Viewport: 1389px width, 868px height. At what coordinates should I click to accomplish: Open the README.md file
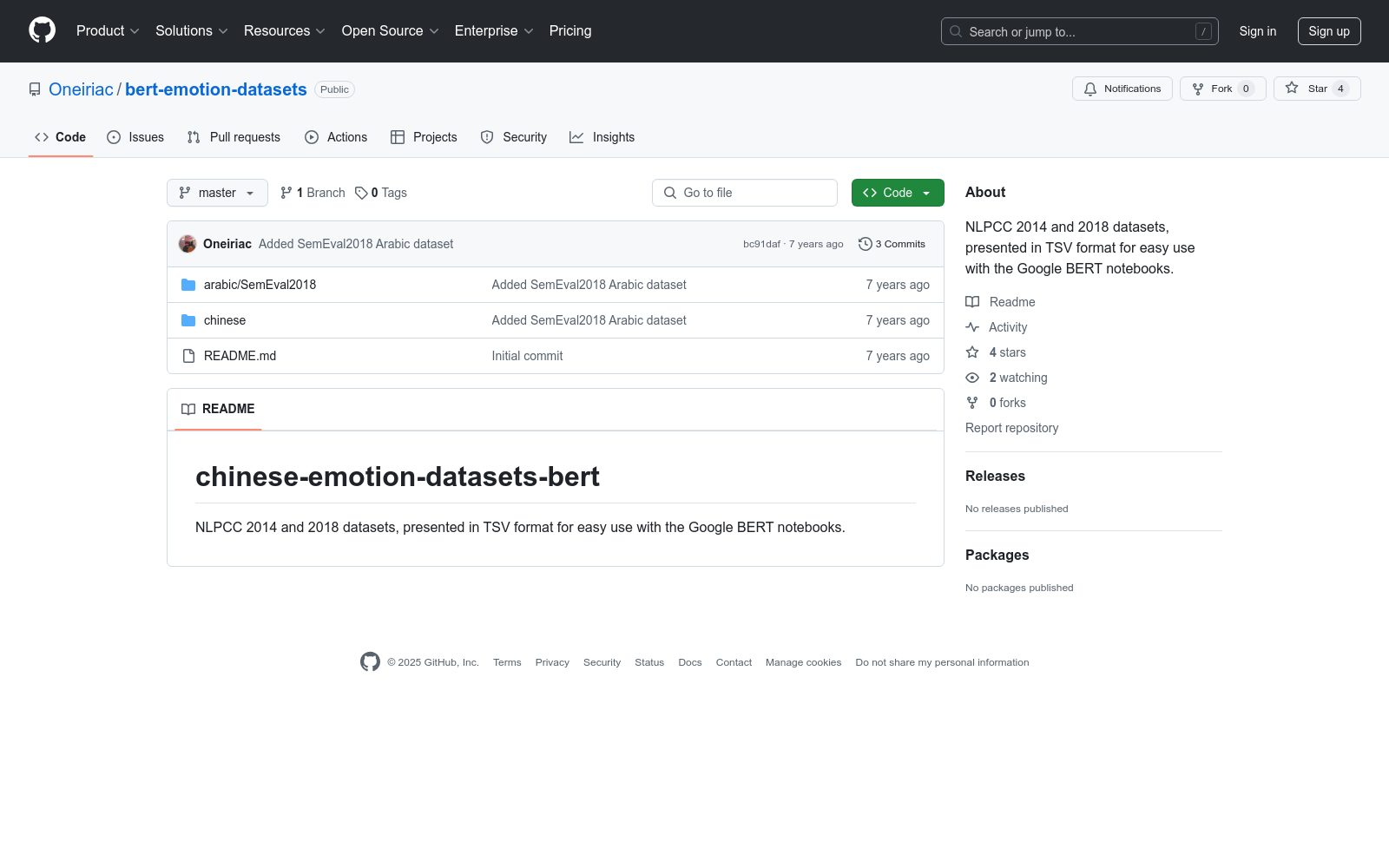tap(240, 356)
